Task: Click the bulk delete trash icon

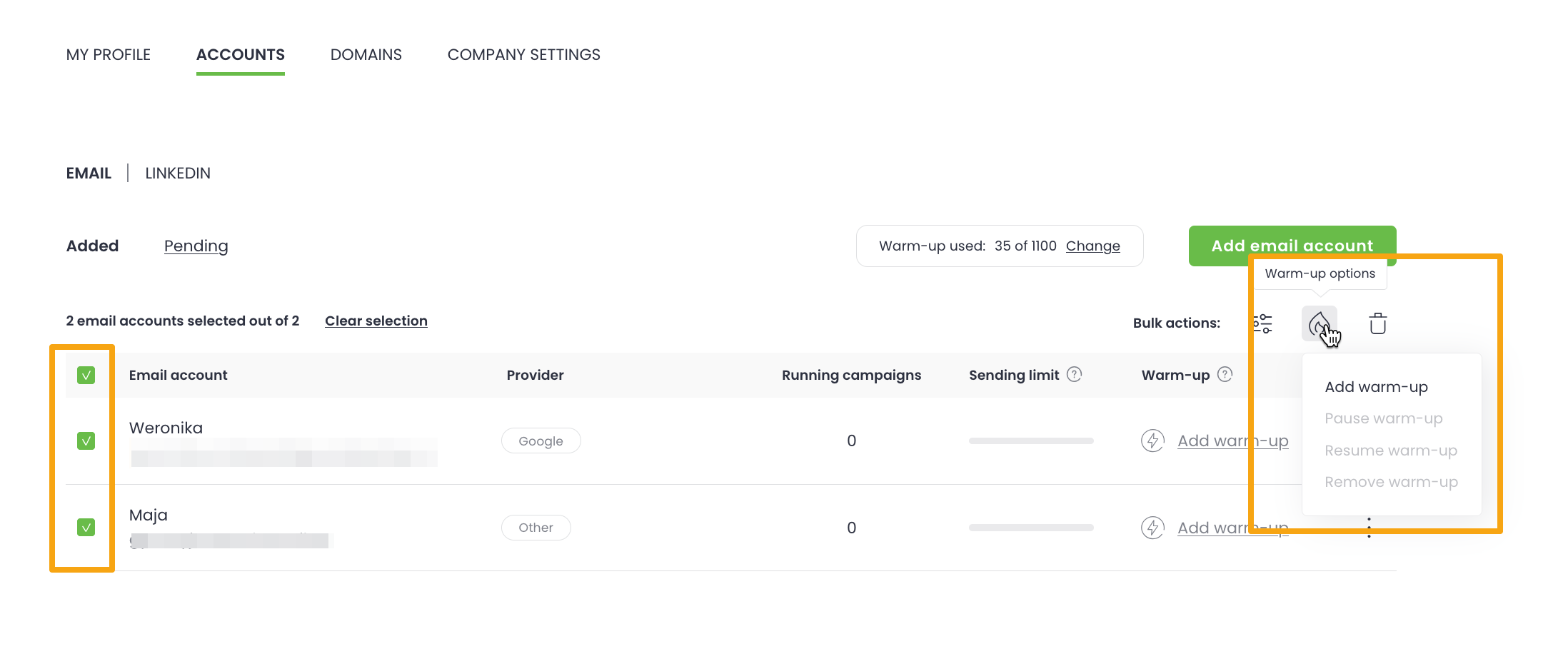Action: 1378,323
